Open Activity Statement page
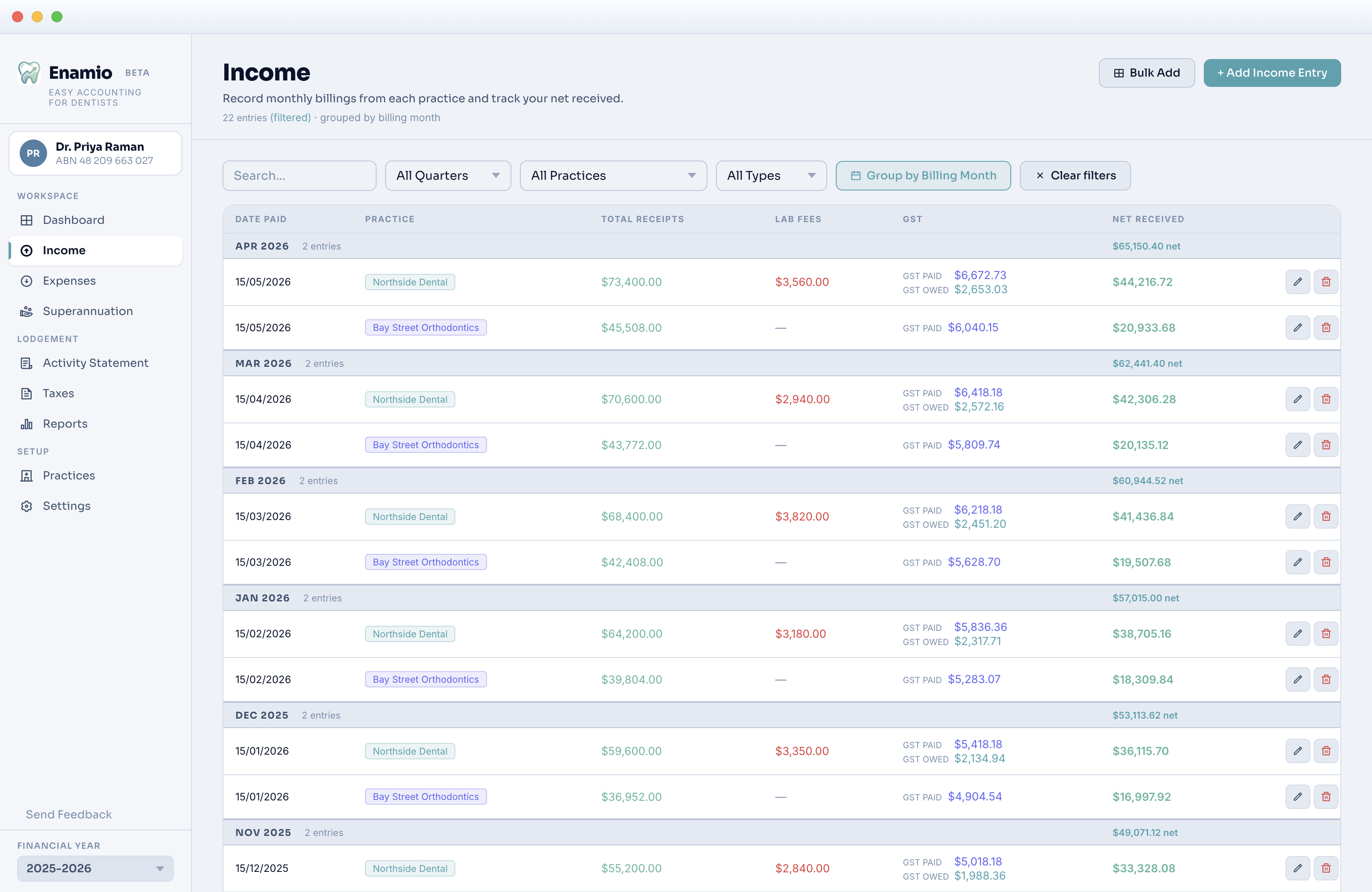1372x892 pixels. pyautogui.click(x=95, y=363)
